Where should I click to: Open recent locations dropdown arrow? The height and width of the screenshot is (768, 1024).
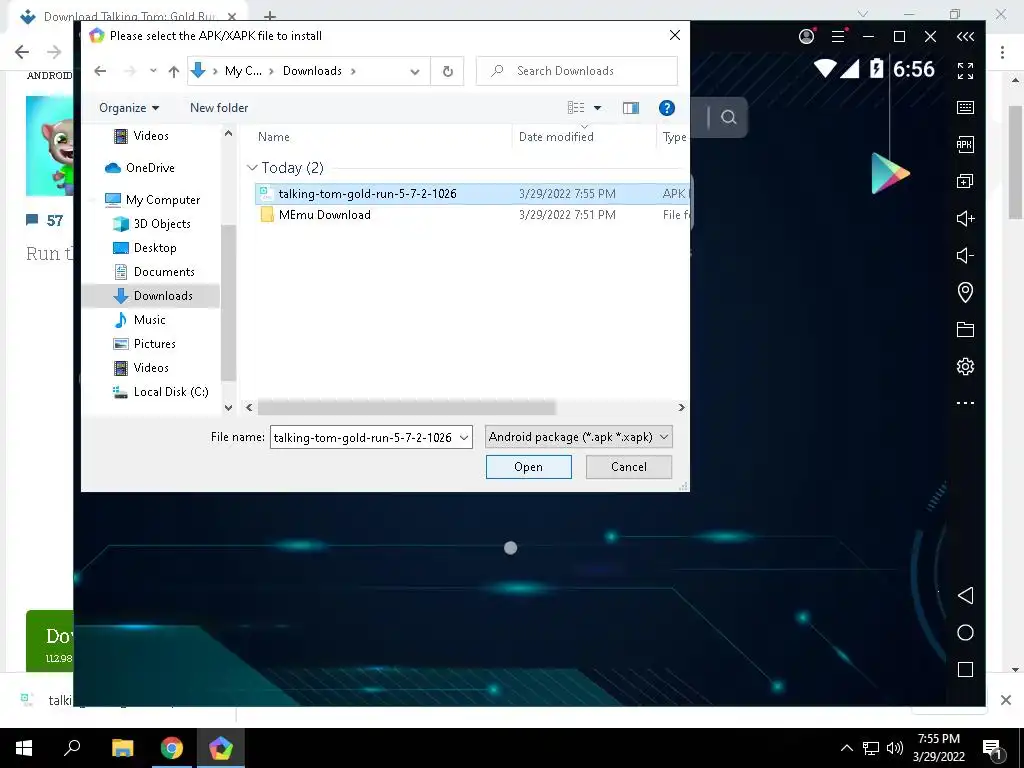pos(153,71)
